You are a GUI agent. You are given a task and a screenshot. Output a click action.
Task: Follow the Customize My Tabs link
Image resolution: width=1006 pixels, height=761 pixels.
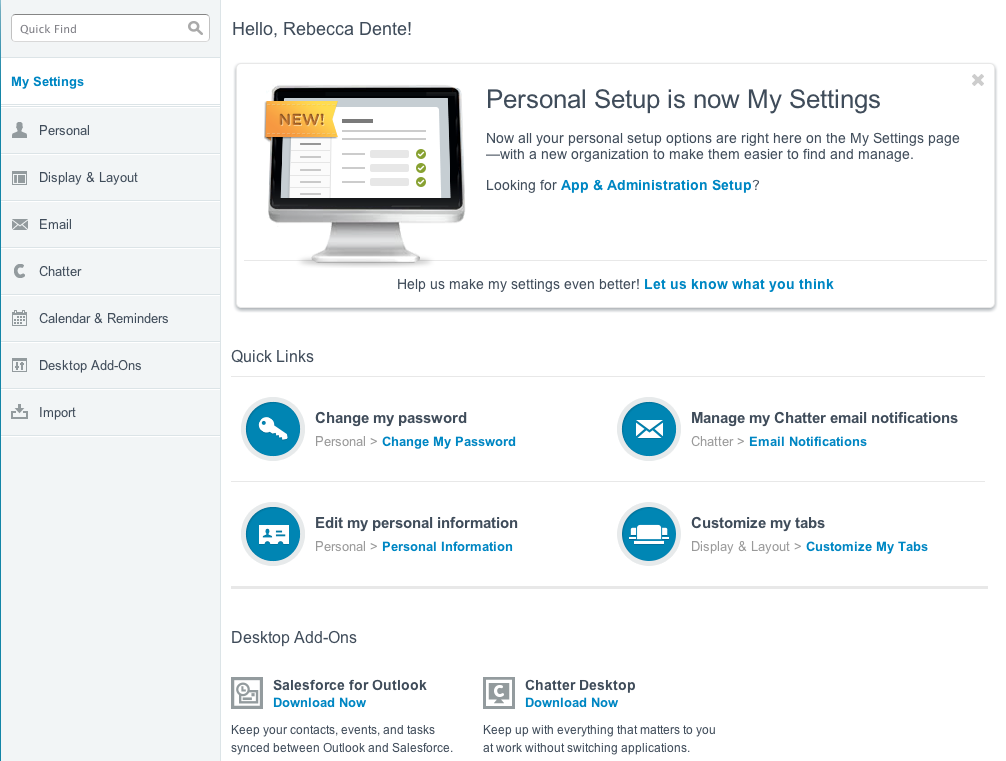(866, 547)
